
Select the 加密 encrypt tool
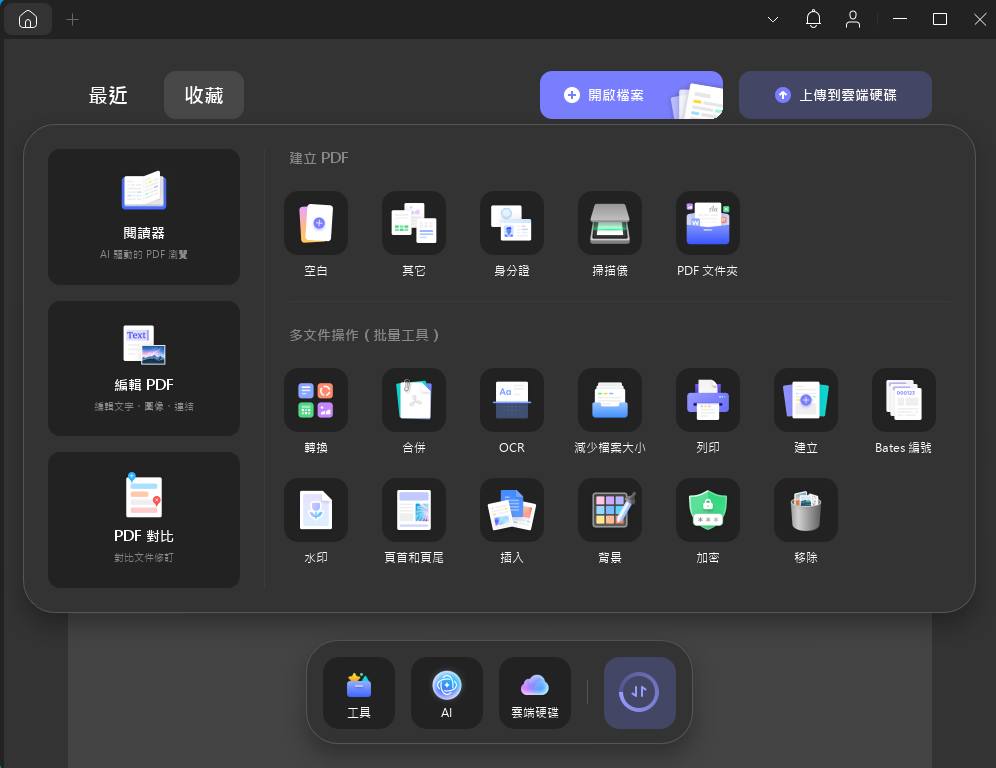click(708, 510)
